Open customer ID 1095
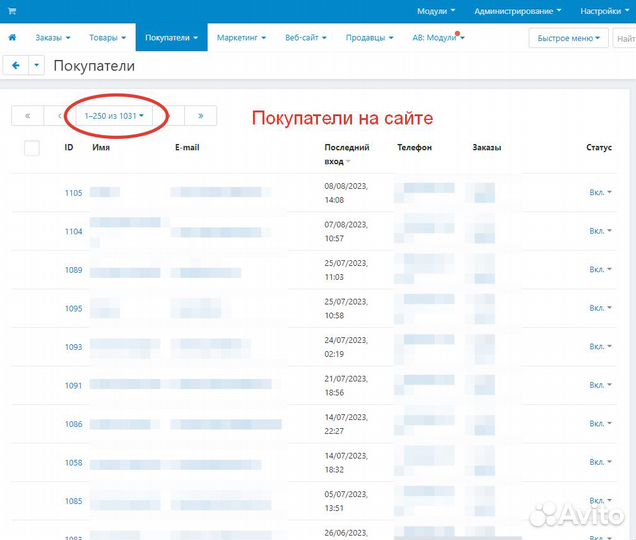The image size is (636, 540). click(x=73, y=308)
